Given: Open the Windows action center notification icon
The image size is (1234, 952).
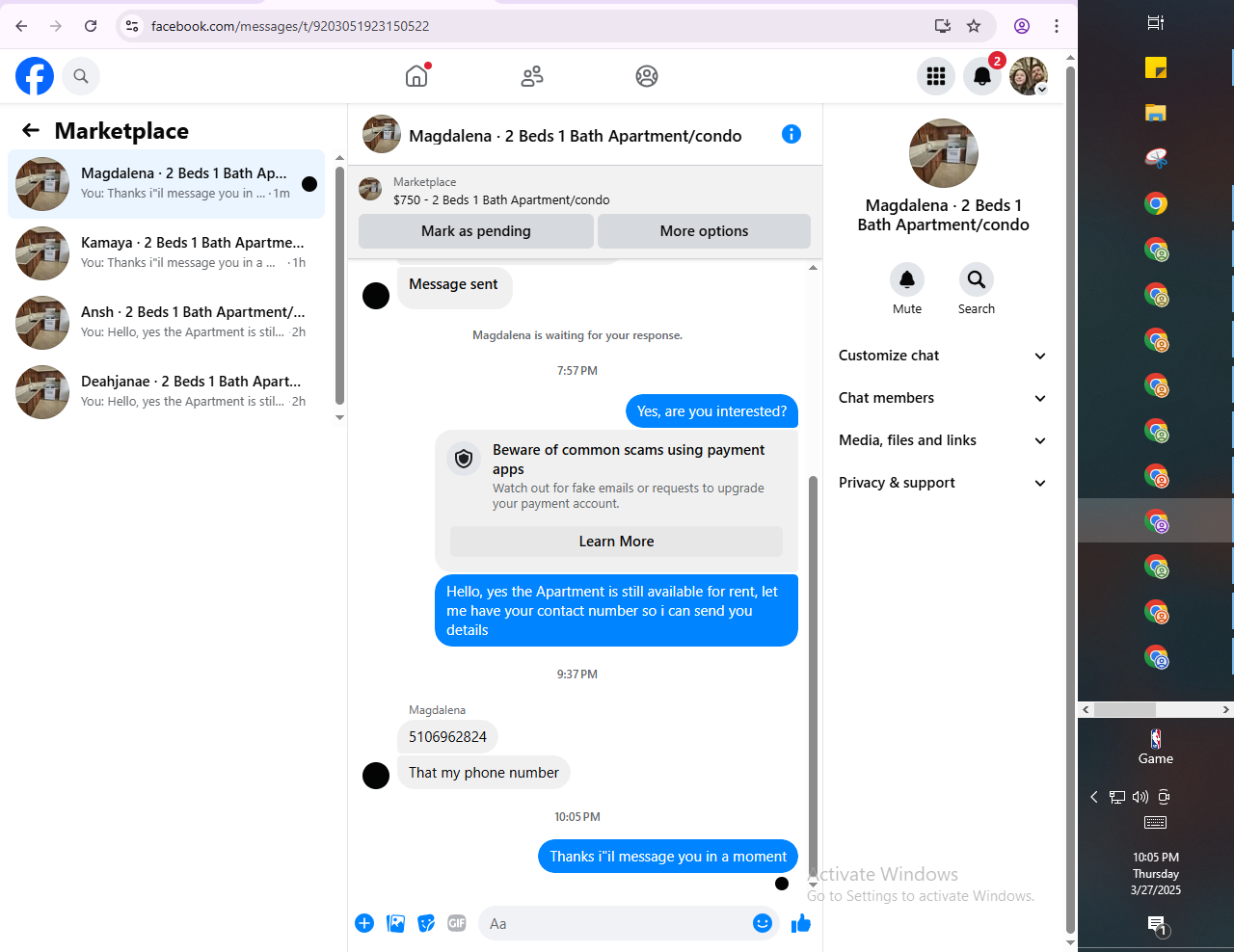Looking at the screenshot, I should 1157,926.
